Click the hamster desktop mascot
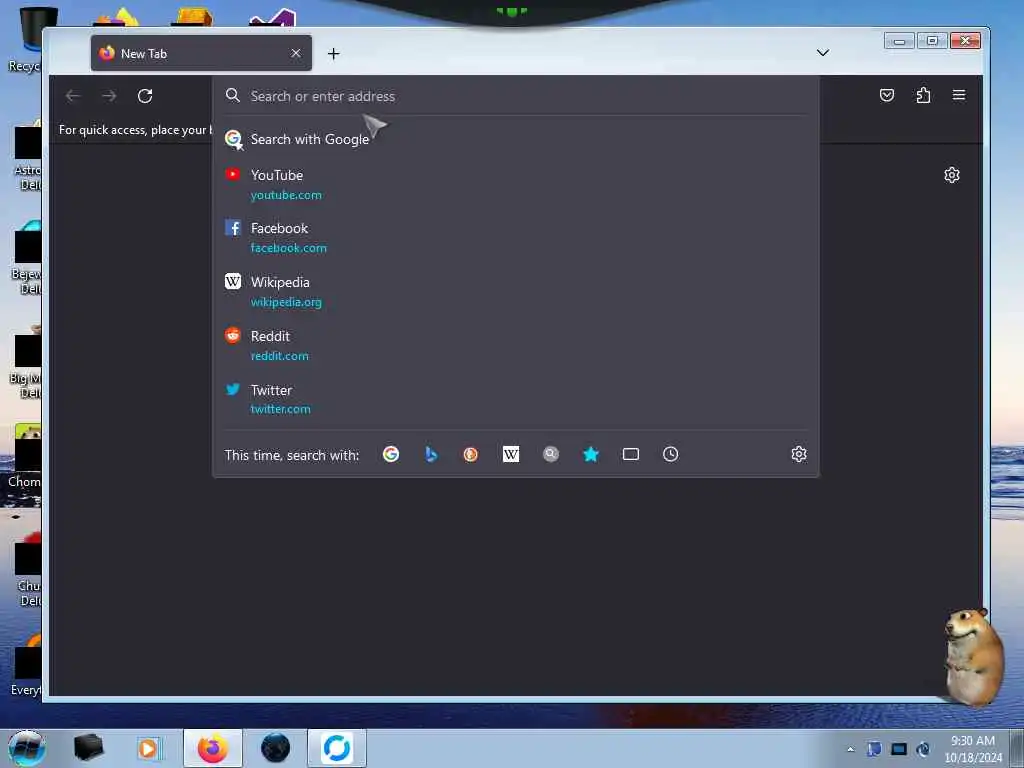The width and height of the screenshot is (1024, 768). pos(974,657)
